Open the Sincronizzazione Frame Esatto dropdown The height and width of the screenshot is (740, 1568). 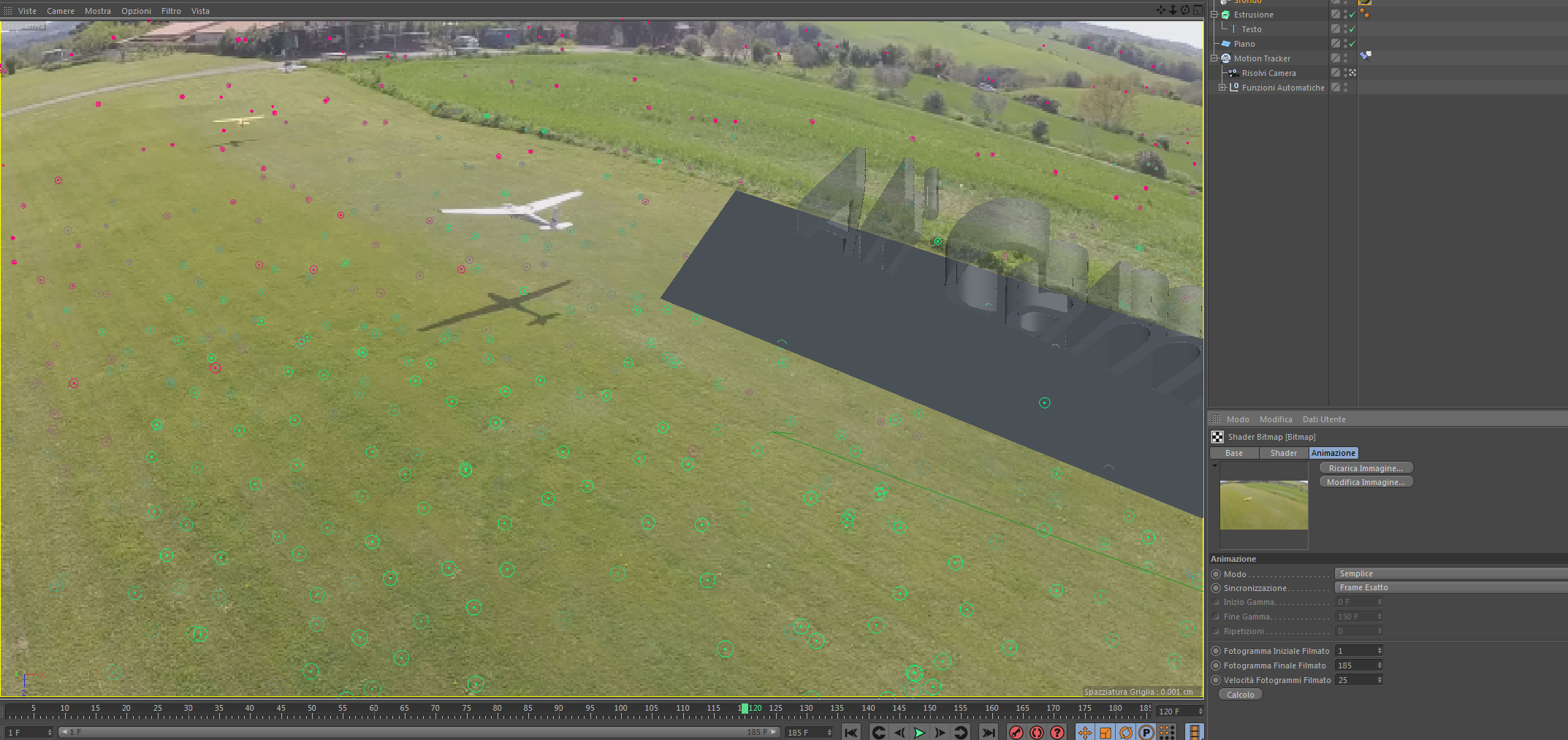[x=1450, y=587]
